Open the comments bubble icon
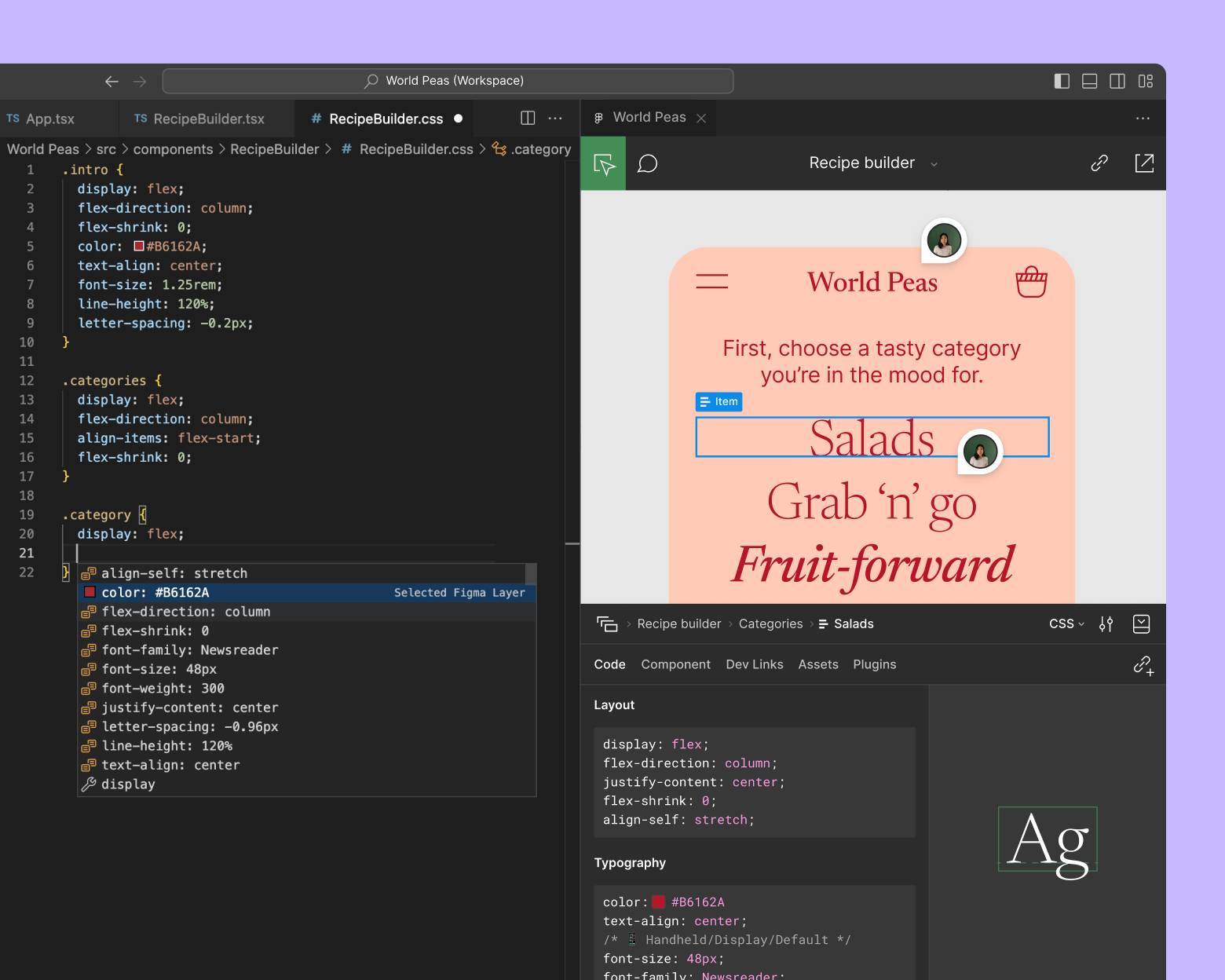This screenshot has height=980, width=1225. [647, 163]
